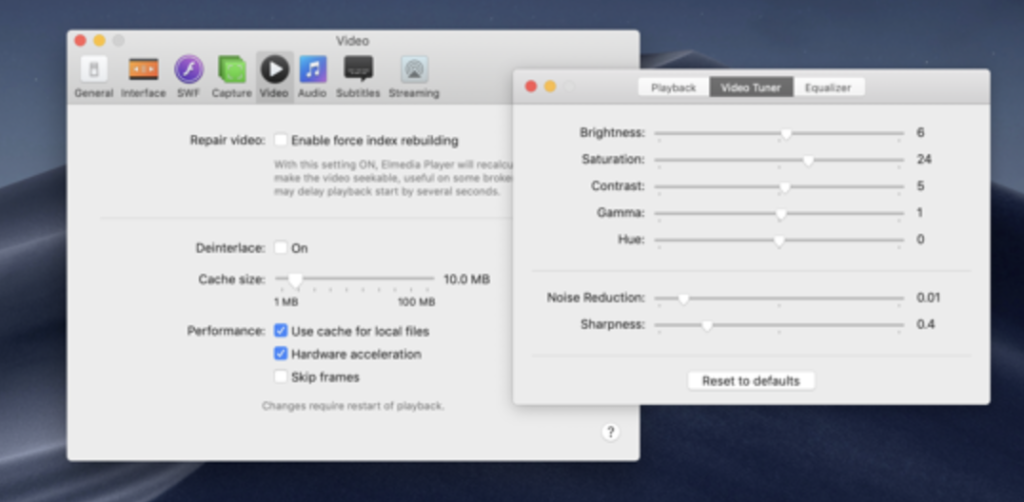The height and width of the screenshot is (502, 1024).
Task: Click the help question mark button
Action: pos(610,432)
